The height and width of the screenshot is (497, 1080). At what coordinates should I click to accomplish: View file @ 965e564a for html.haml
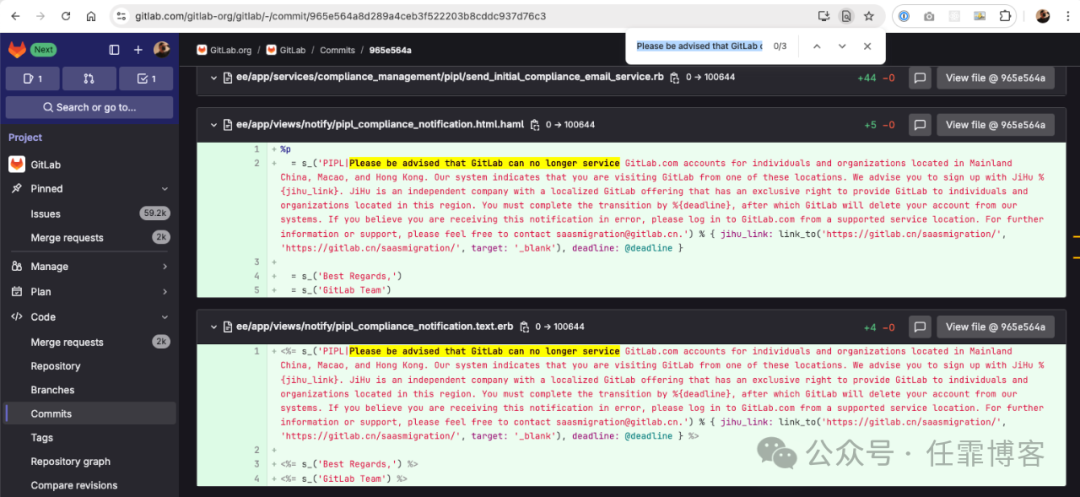click(995, 125)
